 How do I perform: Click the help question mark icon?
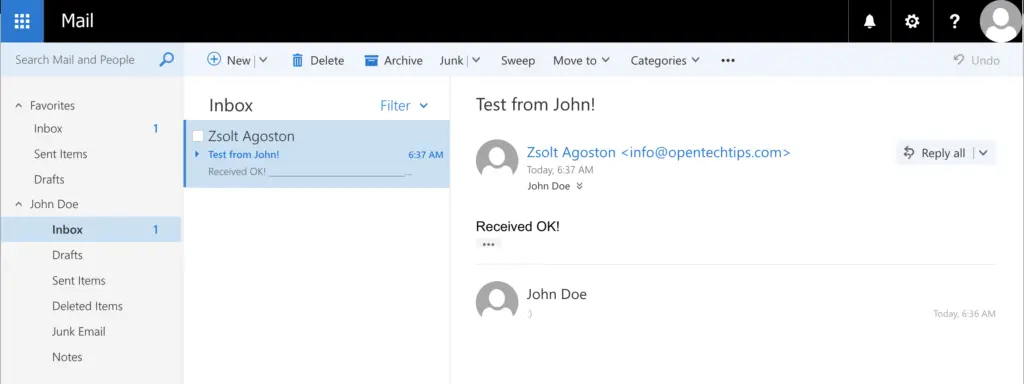coord(954,22)
